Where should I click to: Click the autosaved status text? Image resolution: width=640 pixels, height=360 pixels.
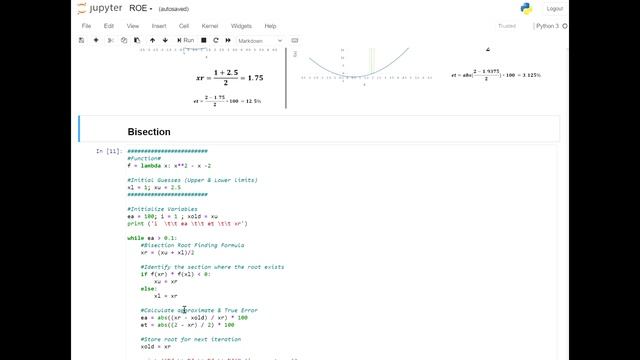(173, 9)
